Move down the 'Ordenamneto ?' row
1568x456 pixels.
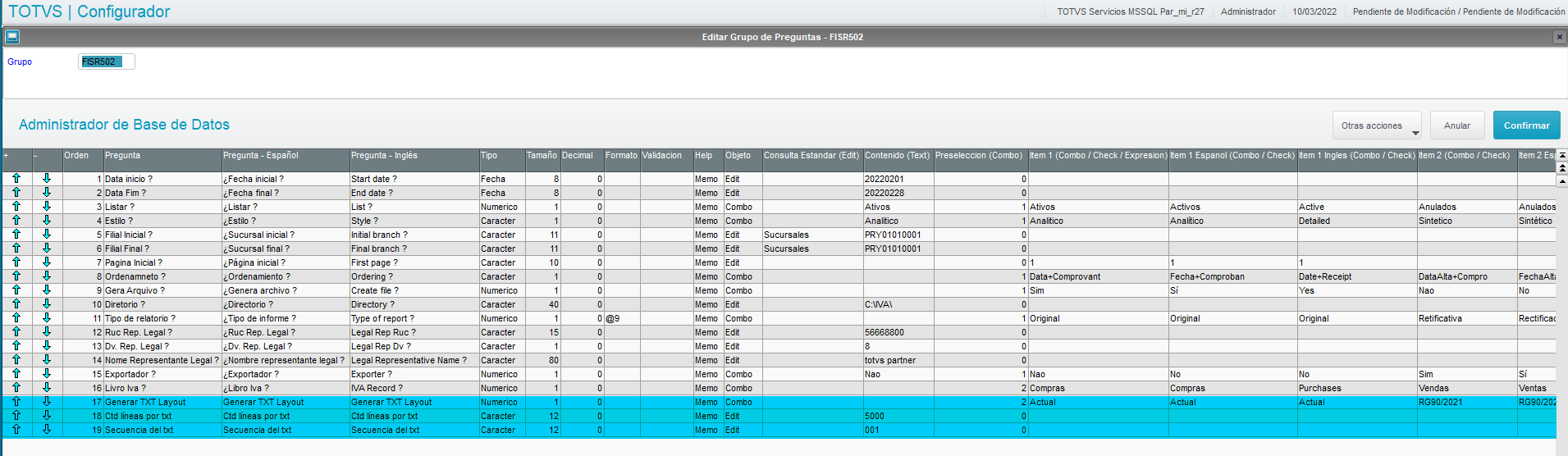pos(47,276)
